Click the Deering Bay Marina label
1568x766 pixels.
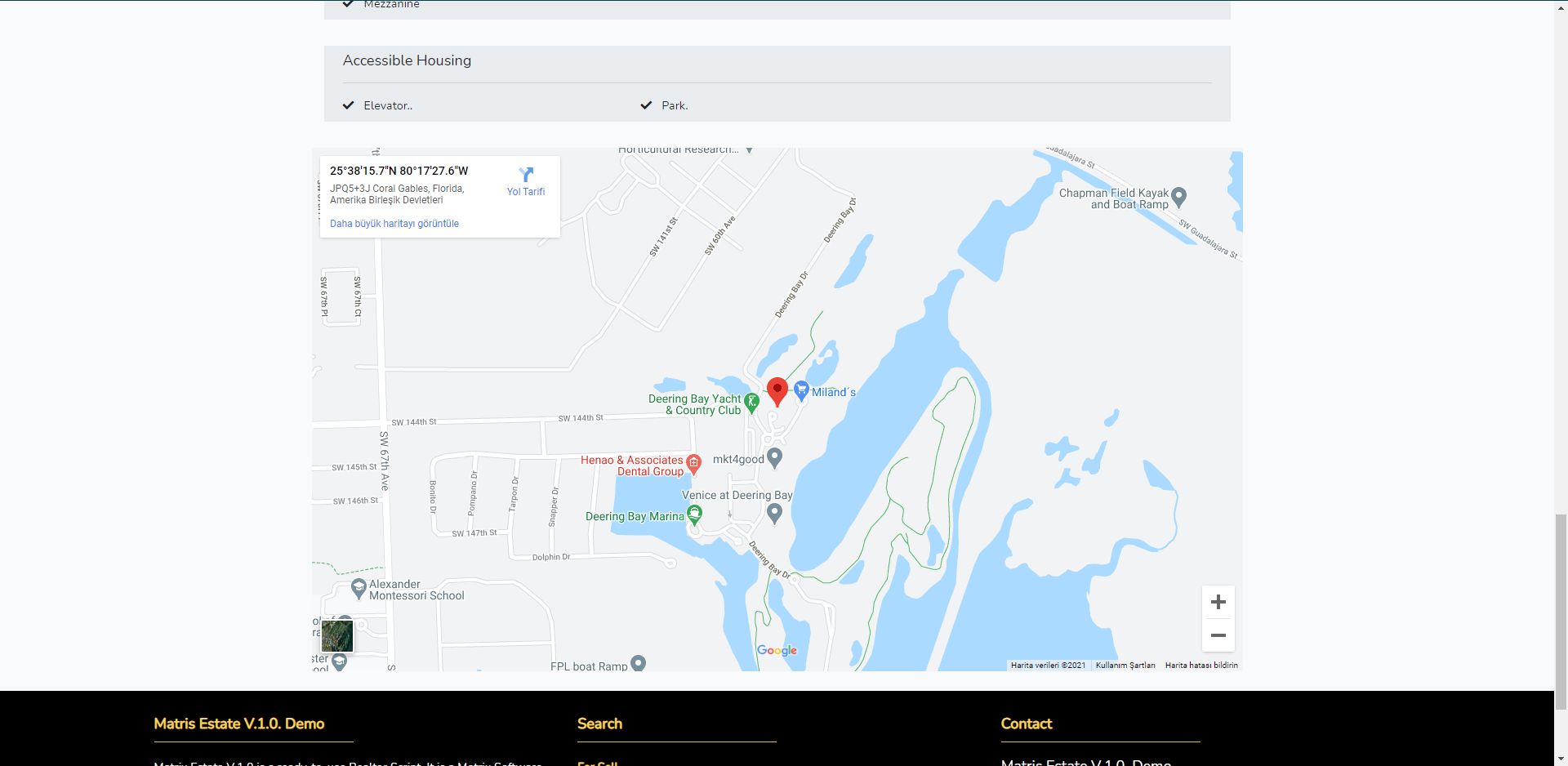[635, 516]
